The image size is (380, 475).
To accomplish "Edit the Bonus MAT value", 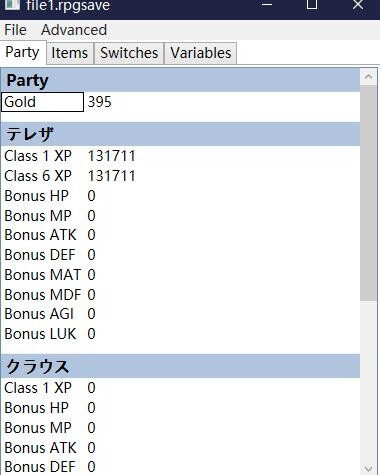I will coord(92,275).
